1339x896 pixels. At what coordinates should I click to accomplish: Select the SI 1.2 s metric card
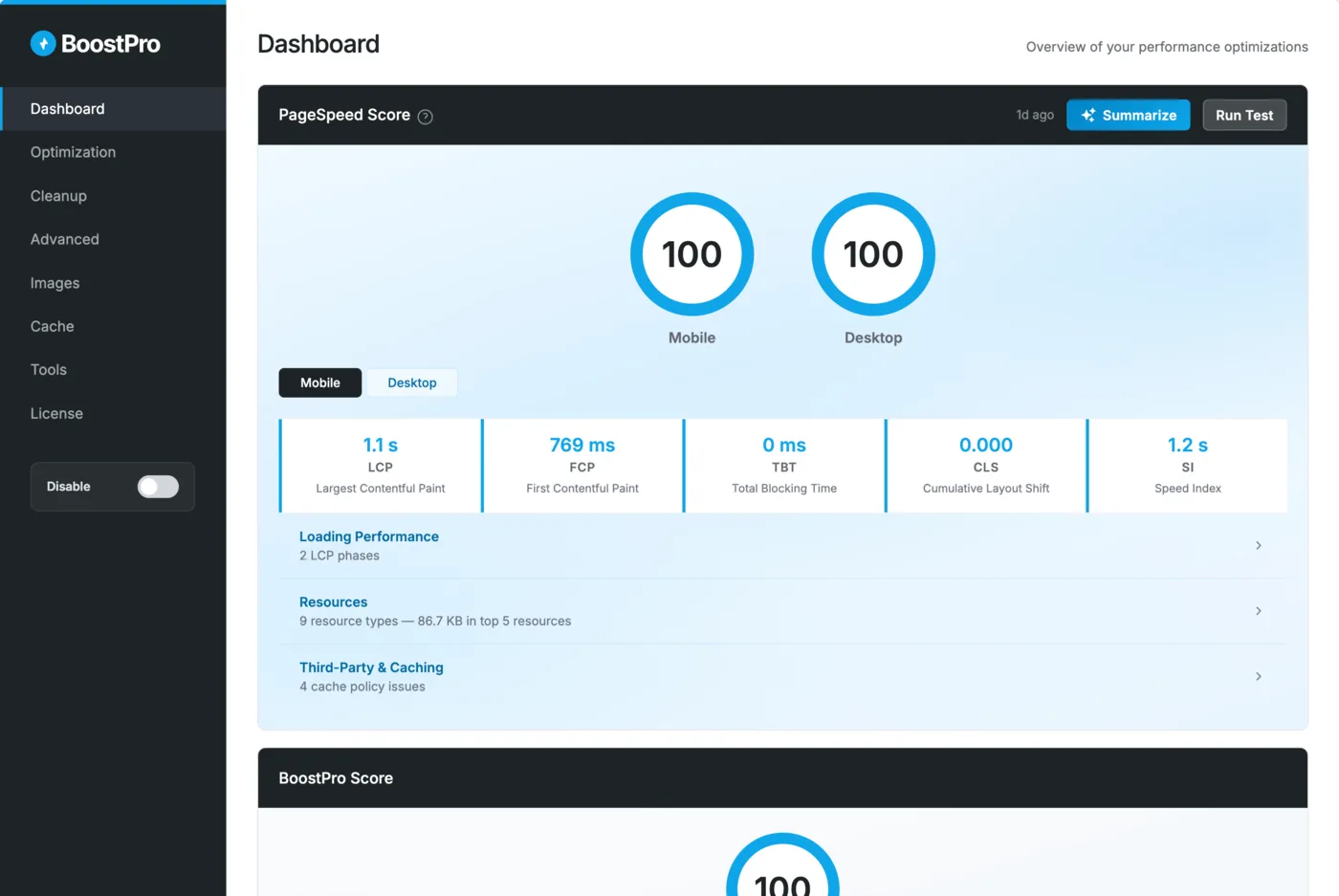click(x=1187, y=466)
